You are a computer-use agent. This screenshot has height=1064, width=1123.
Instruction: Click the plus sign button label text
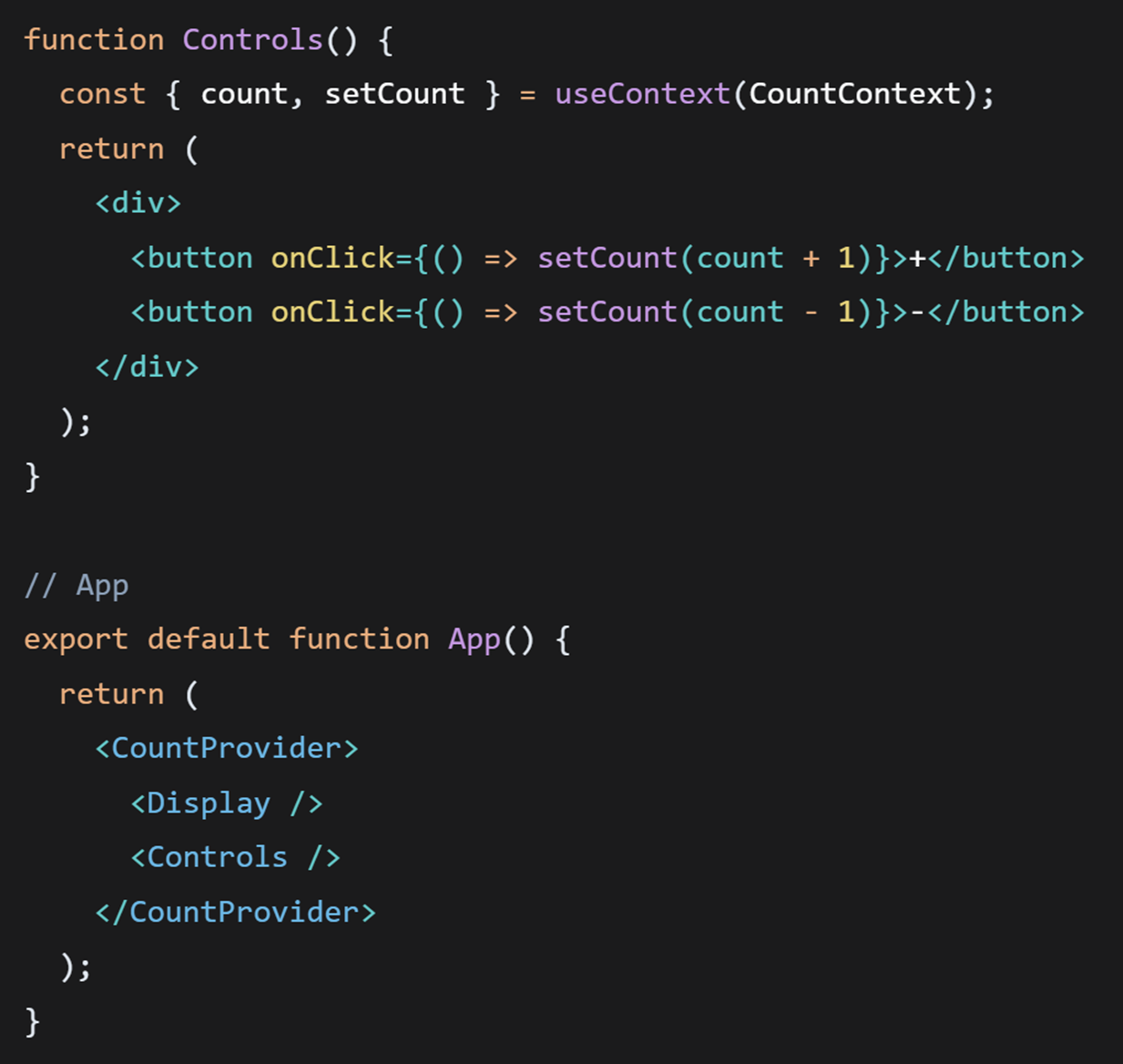[x=917, y=259]
